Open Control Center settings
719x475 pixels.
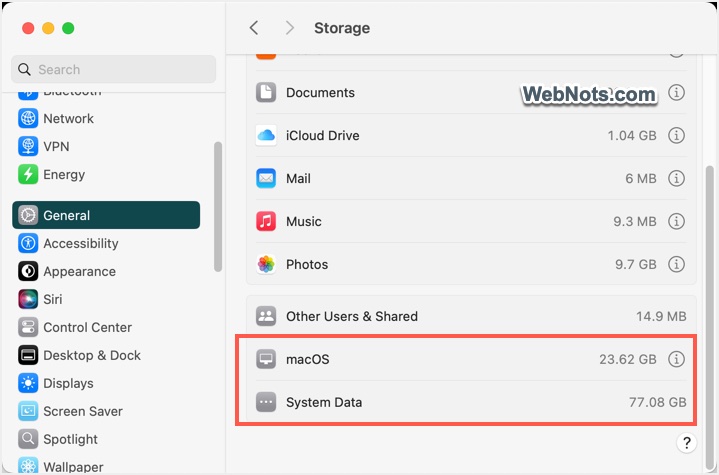[106, 327]
